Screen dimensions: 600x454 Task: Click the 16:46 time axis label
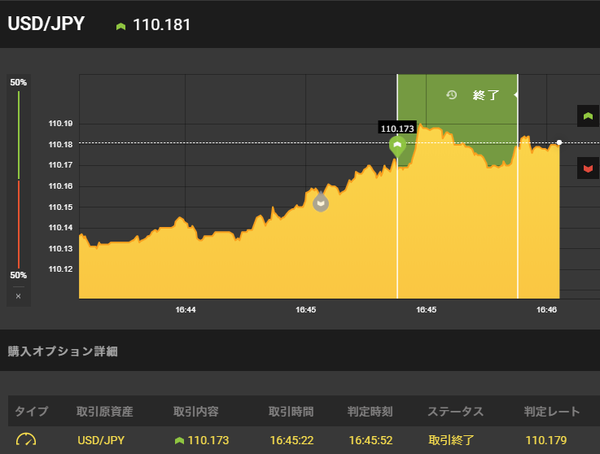pyautogui.click(x=546, y=310)
